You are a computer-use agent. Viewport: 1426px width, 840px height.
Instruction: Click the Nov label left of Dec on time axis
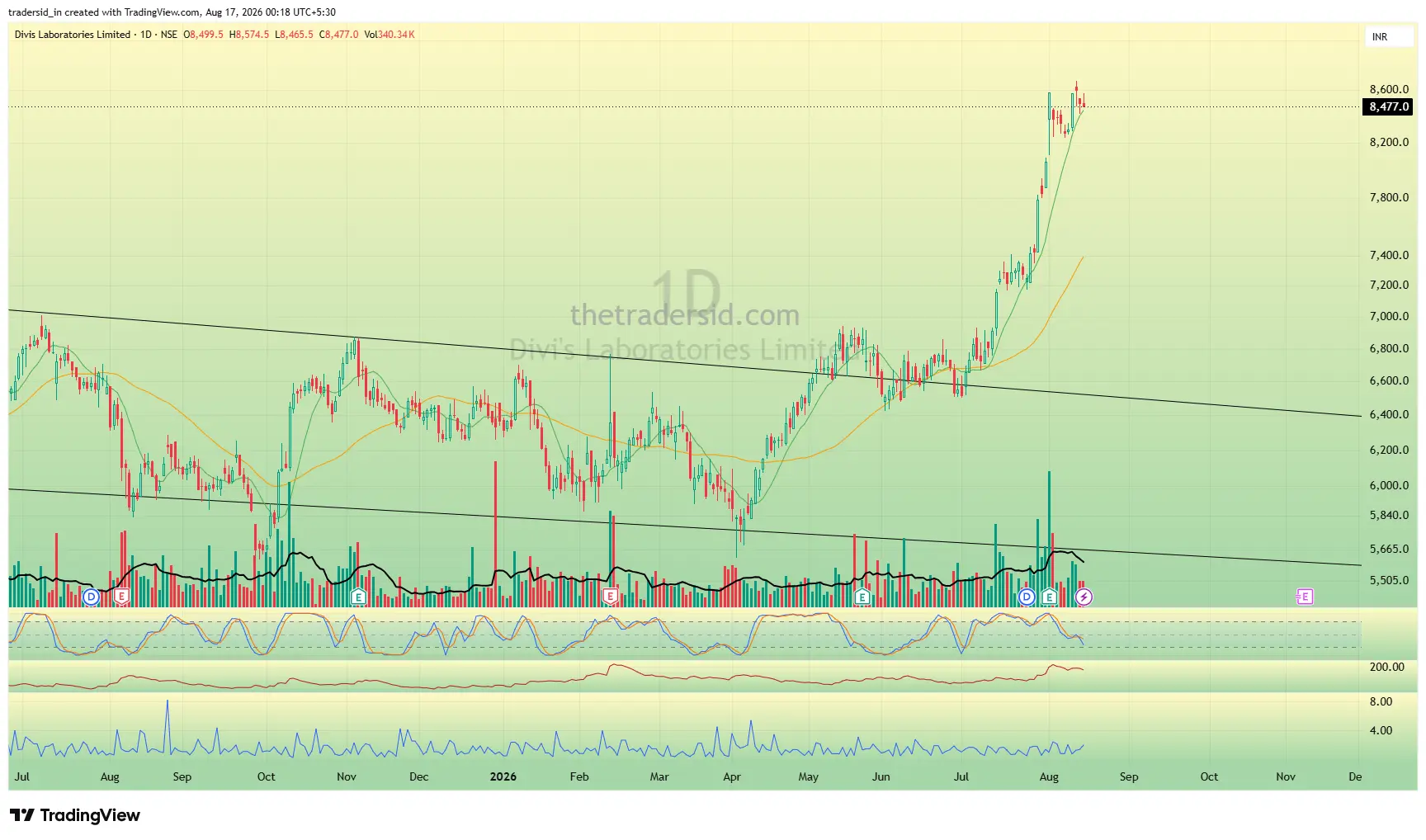point(347,776)
